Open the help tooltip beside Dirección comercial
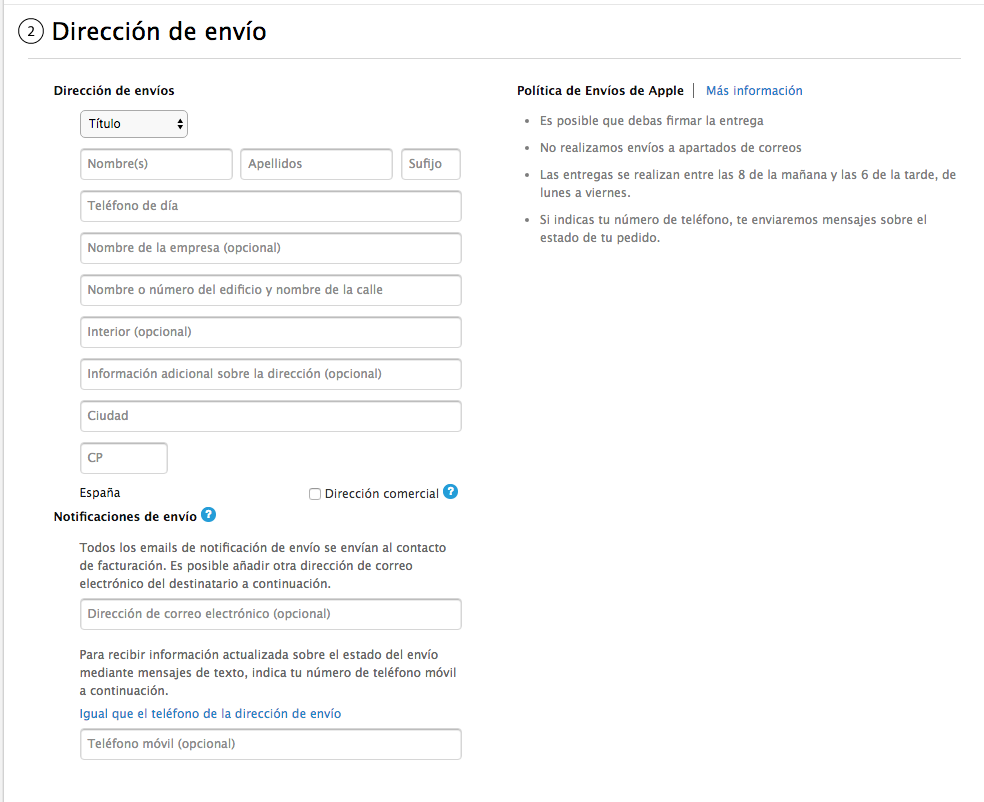 (450, 493)
